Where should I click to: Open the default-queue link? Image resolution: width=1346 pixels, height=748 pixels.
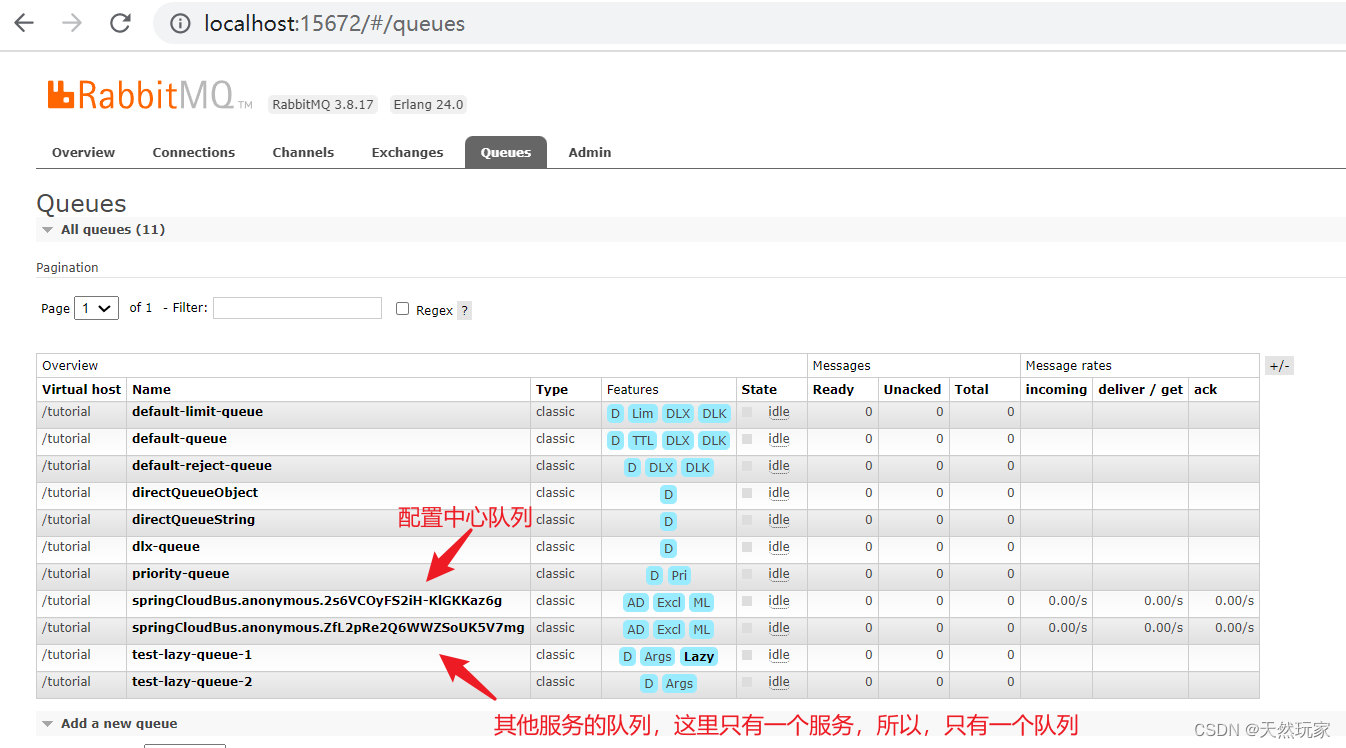click(x=179, y=438)
